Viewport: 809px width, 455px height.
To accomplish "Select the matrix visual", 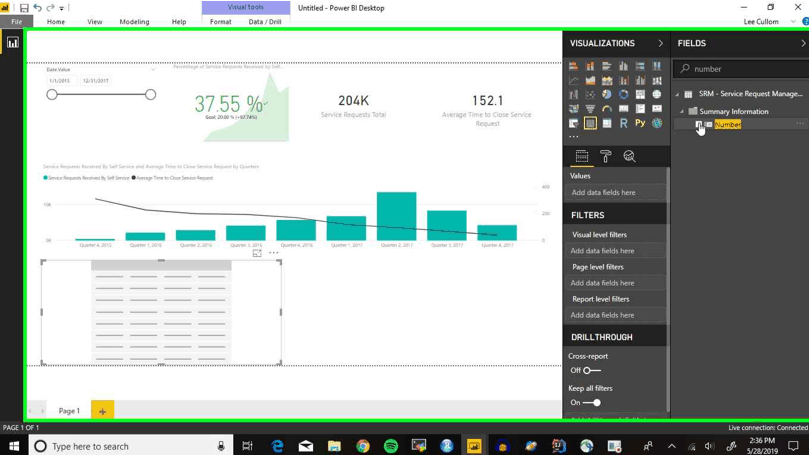I will point(607,123).
